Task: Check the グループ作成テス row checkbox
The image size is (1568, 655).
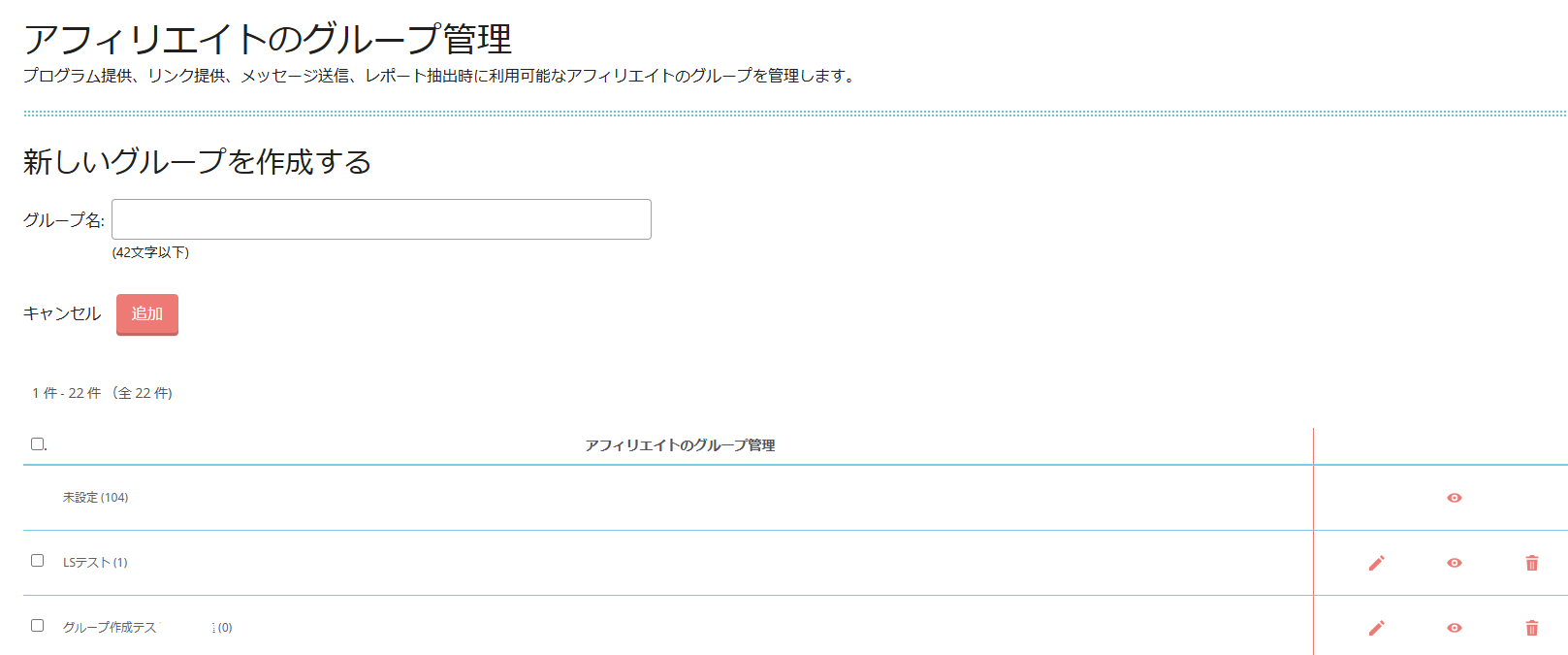Action: [38, 626]
